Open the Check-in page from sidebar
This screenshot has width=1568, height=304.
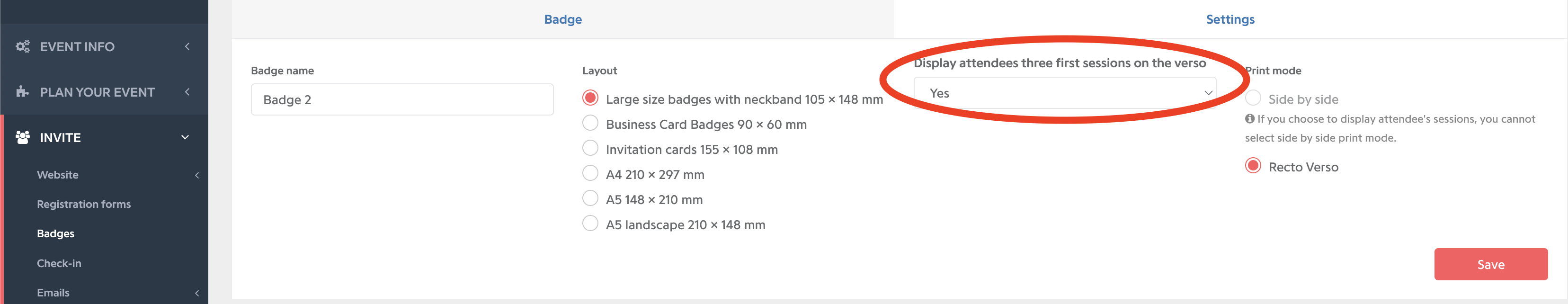tap(58, 263)
